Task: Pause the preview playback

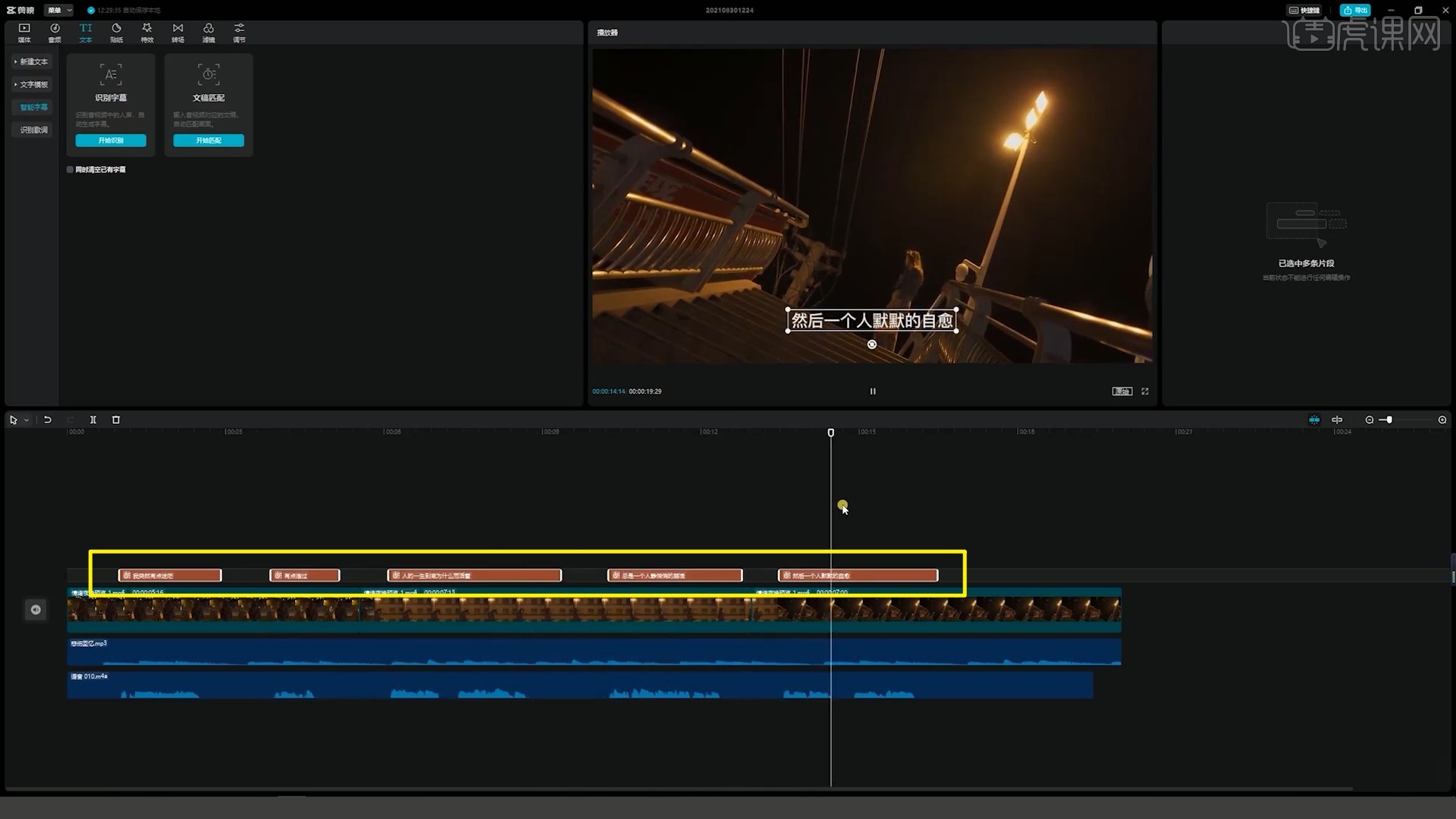Action: coord(873,391)
